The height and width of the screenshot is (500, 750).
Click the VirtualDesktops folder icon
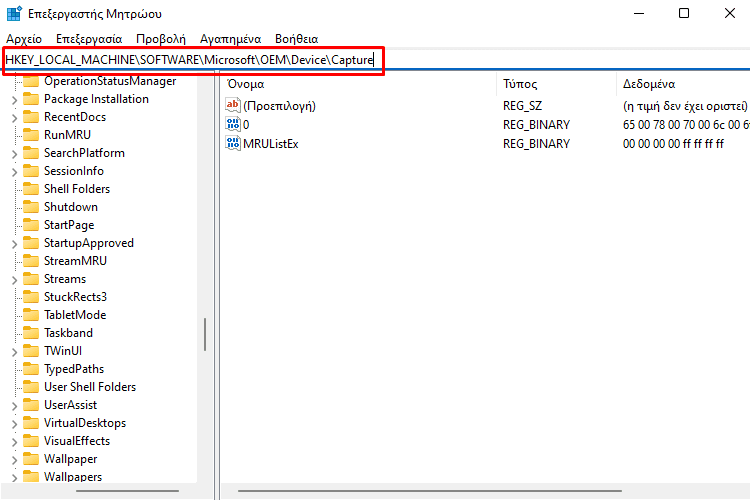click(x=31, y=423)
